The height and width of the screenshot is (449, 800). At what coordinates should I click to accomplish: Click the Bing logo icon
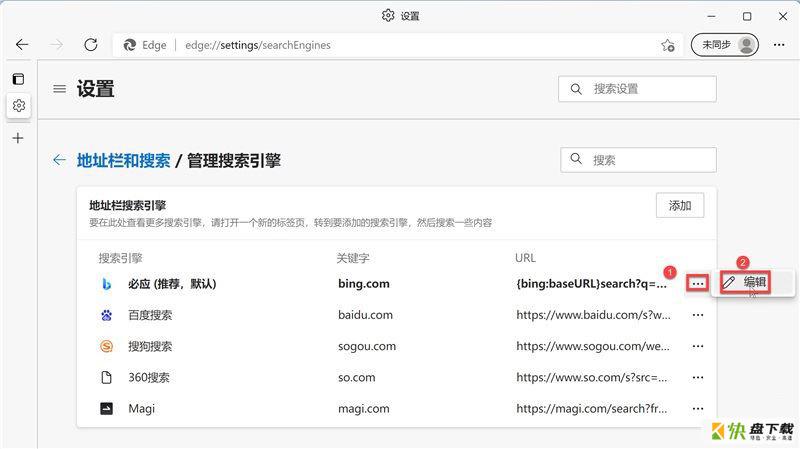pos(106,284)
